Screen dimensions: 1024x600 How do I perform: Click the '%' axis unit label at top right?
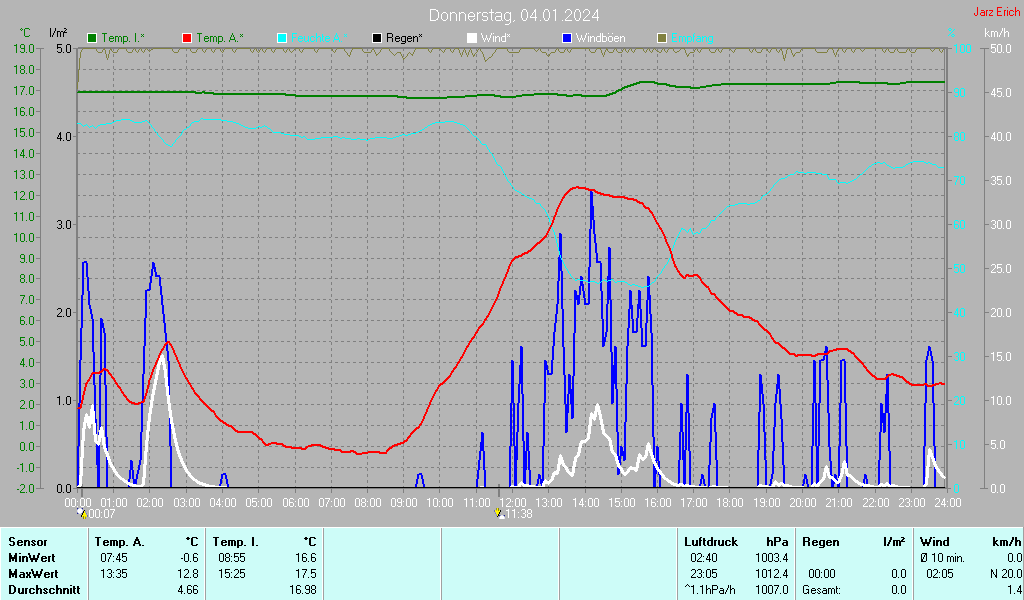[952, 33]
